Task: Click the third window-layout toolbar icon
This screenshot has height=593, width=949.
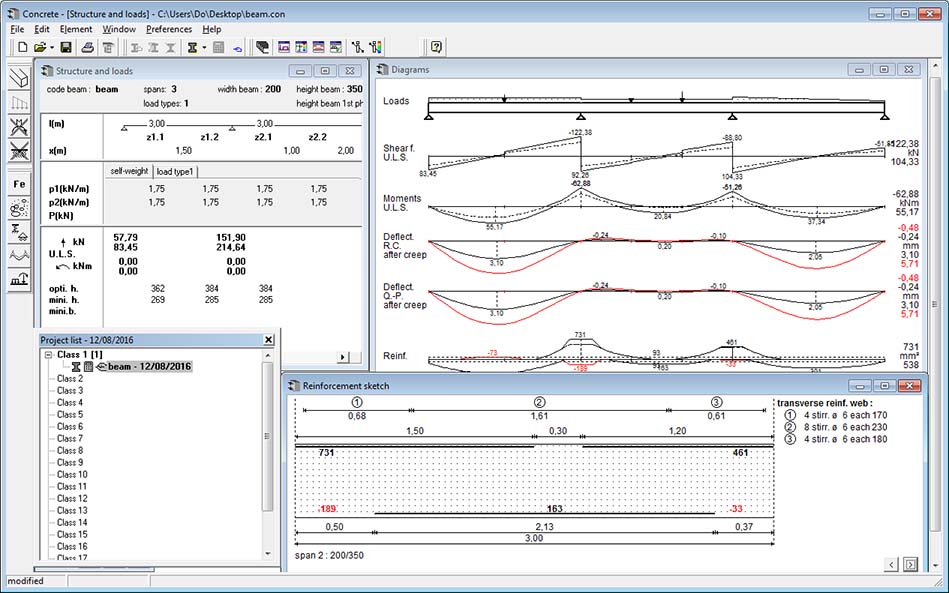Action: pyautogui.click(x=318, y=47)
